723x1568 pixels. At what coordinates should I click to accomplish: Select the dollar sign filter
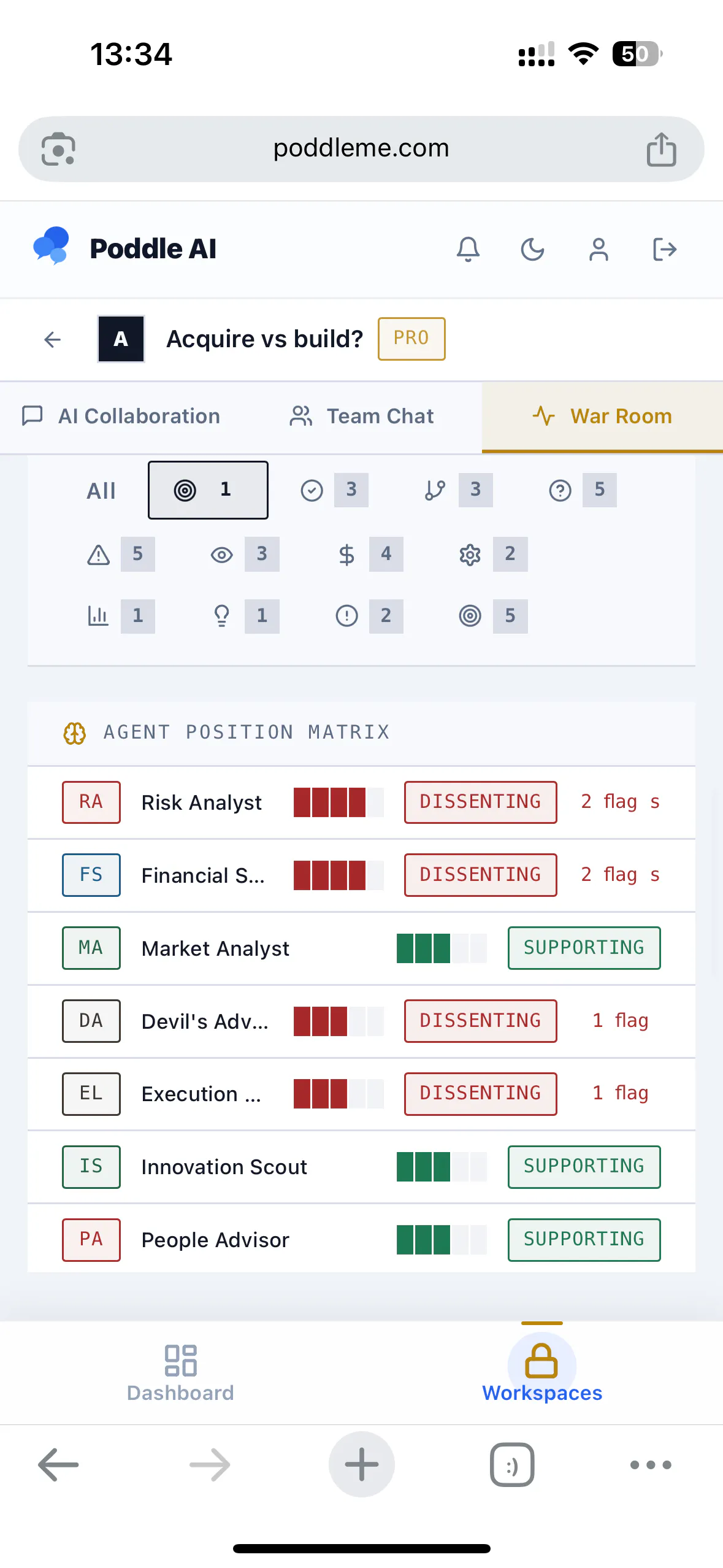click(369, 555)
